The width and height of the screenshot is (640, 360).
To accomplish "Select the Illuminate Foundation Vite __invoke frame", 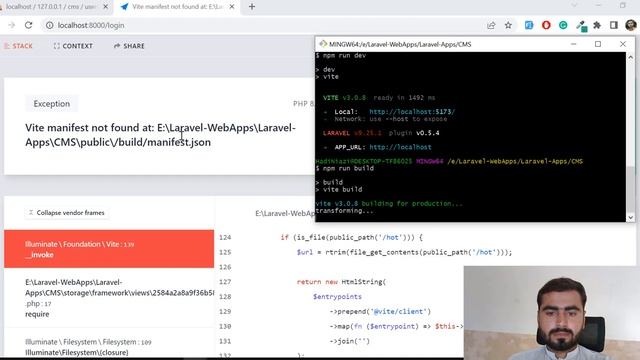I will pos(109,249).
